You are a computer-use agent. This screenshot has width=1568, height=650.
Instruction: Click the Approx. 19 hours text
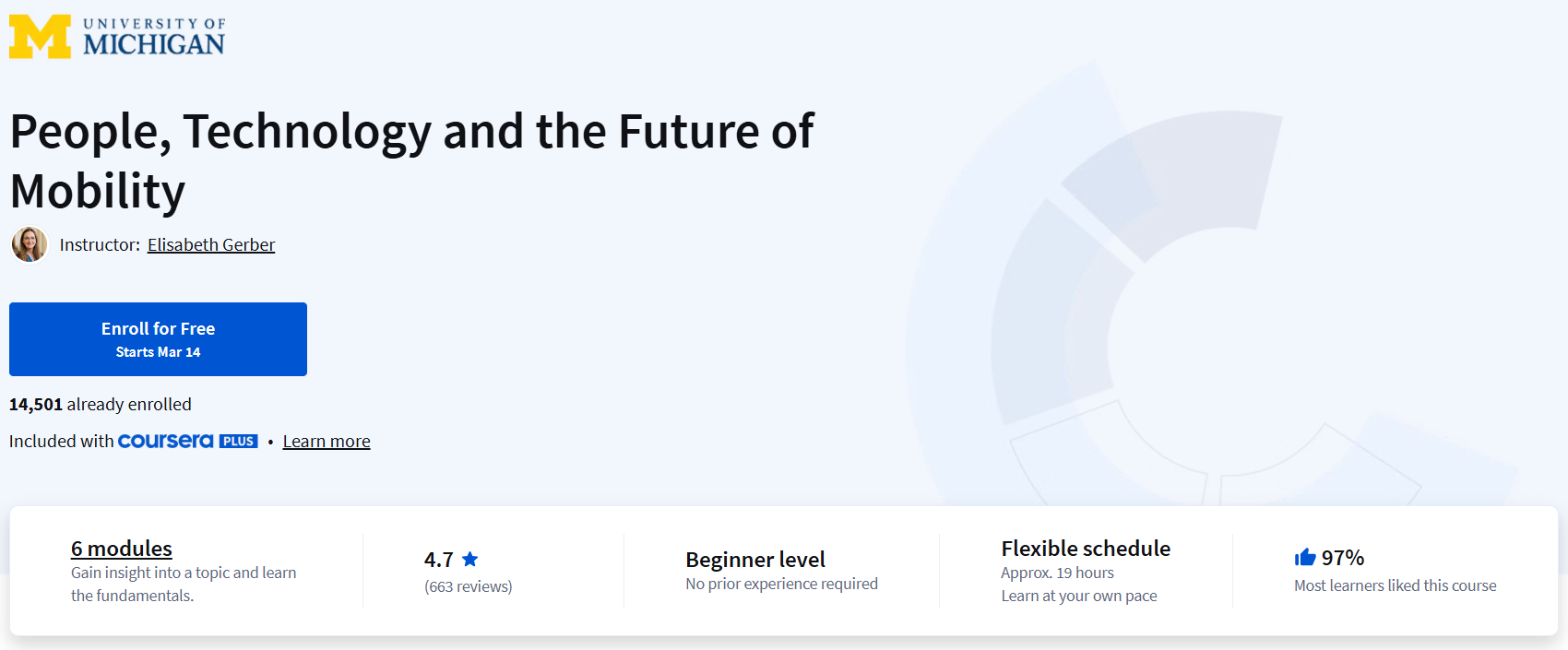[1057, 573]
